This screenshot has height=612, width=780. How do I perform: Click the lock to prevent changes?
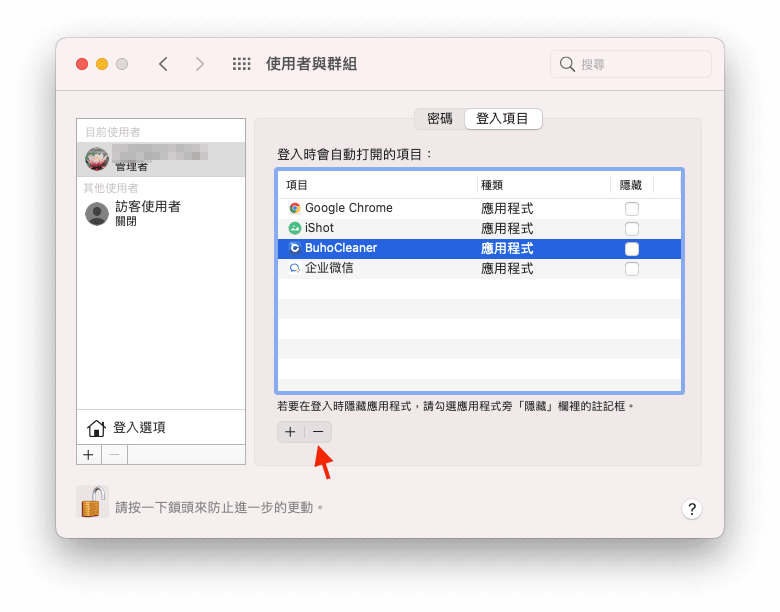[93, 502]
